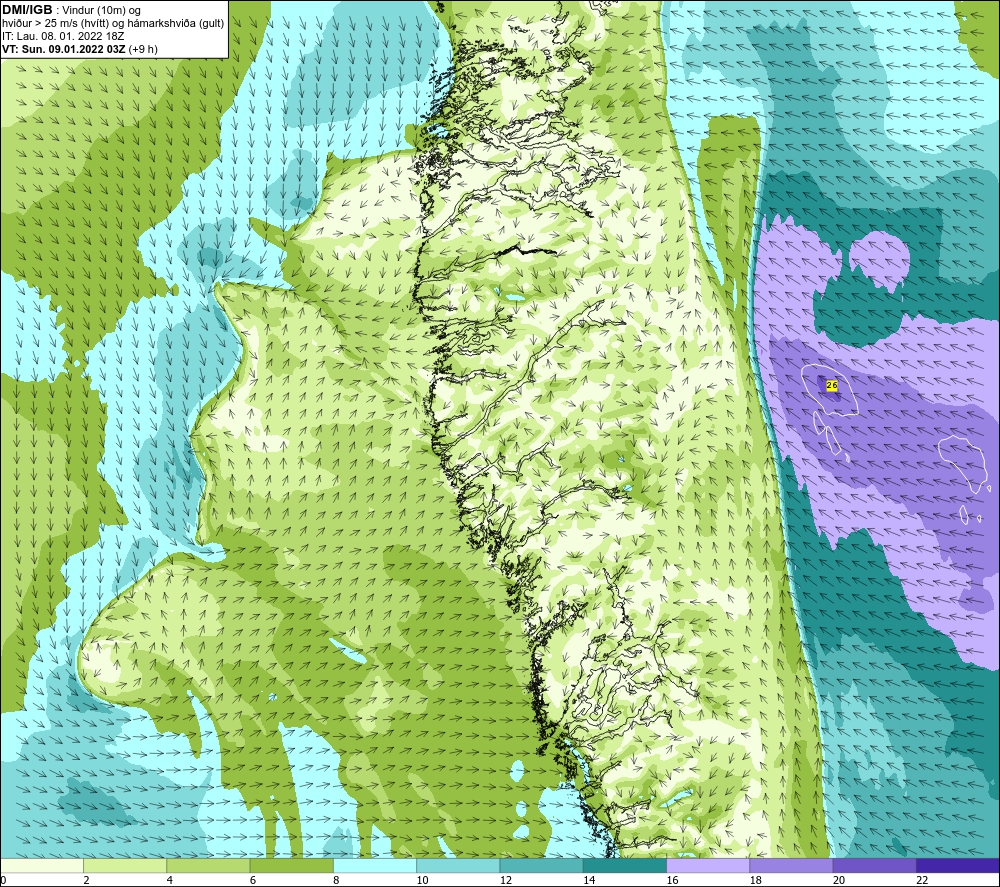This screenshot has width=1000, height=887.
Task: Select the 8–10 pale cyan legend swatch
Action: 375,865
